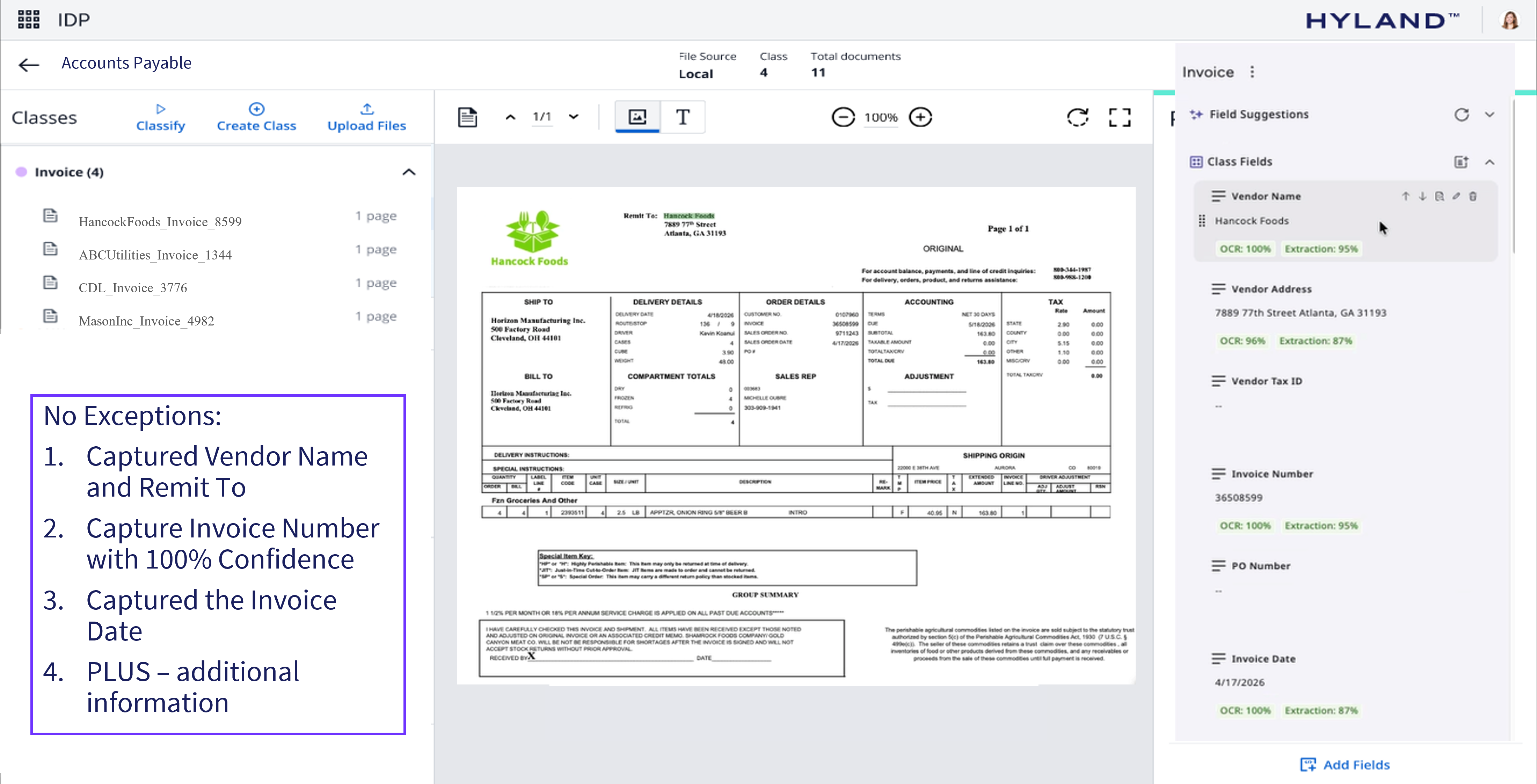Go back using the Accounts Payable arrow
This screenshot has height=784, width=1537.
point(29,65)
